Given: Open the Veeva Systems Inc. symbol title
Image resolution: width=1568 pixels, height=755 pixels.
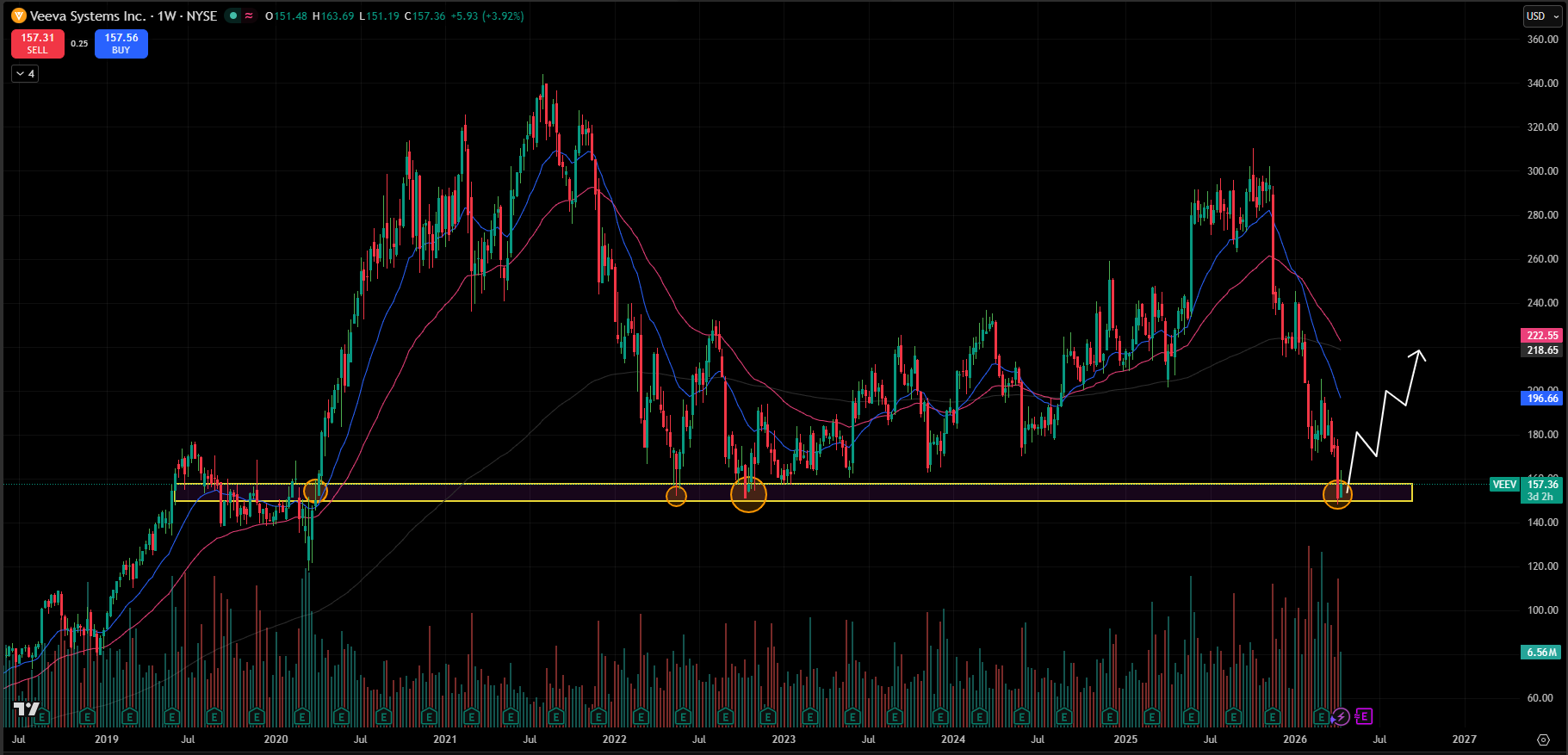Looking at the screenshot, I should tap(89, 15).
